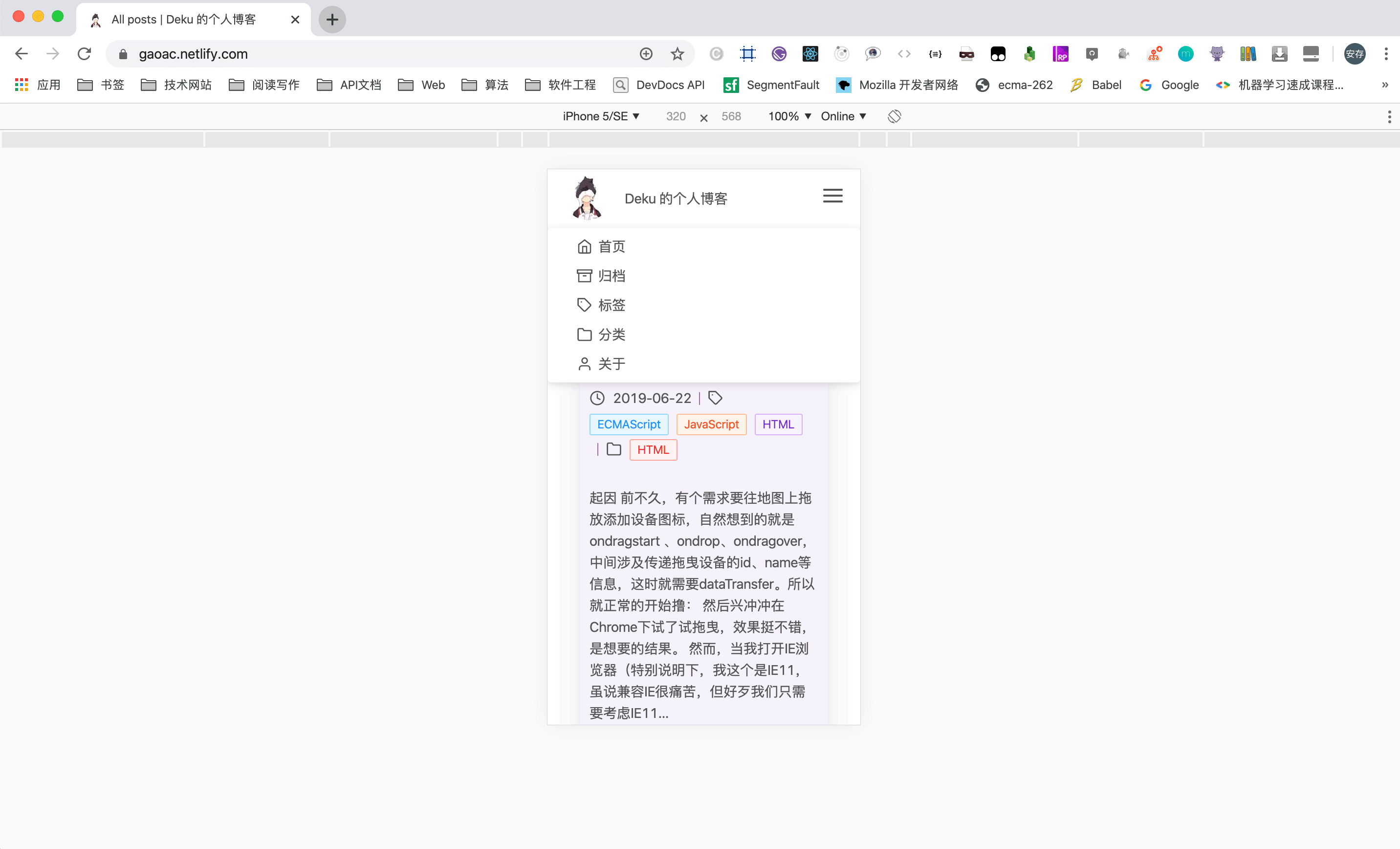This screenshot has height=849, width=1400.
Task: Open the downloads extension icon
Action: pyautogui.click(x=1279, y=54)
